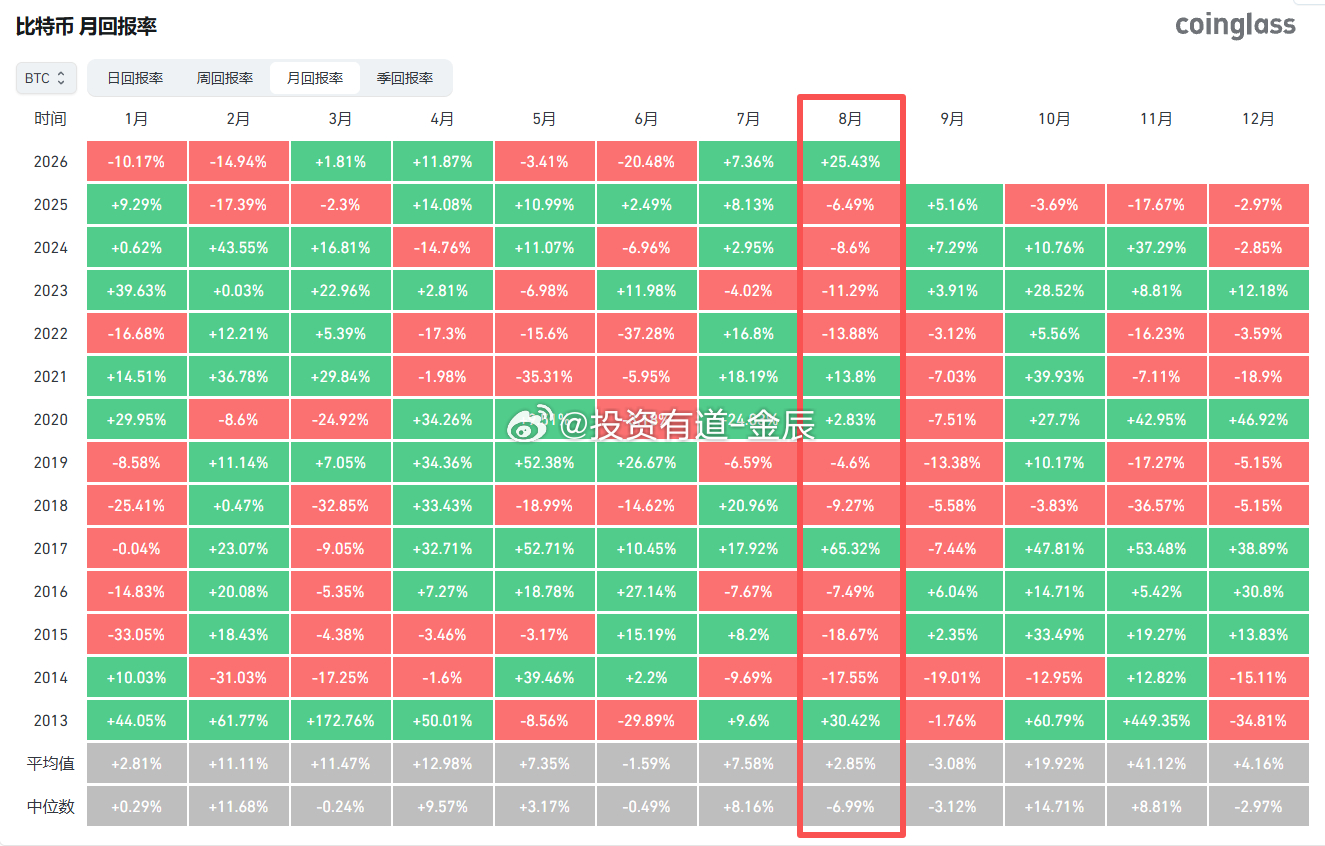Click the 12月 column header
Screen dimensions: 1325x846
point(1259,119)
